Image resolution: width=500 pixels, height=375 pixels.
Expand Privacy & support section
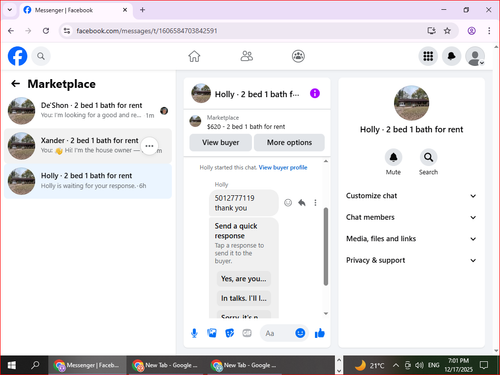[x=411, y=260]
